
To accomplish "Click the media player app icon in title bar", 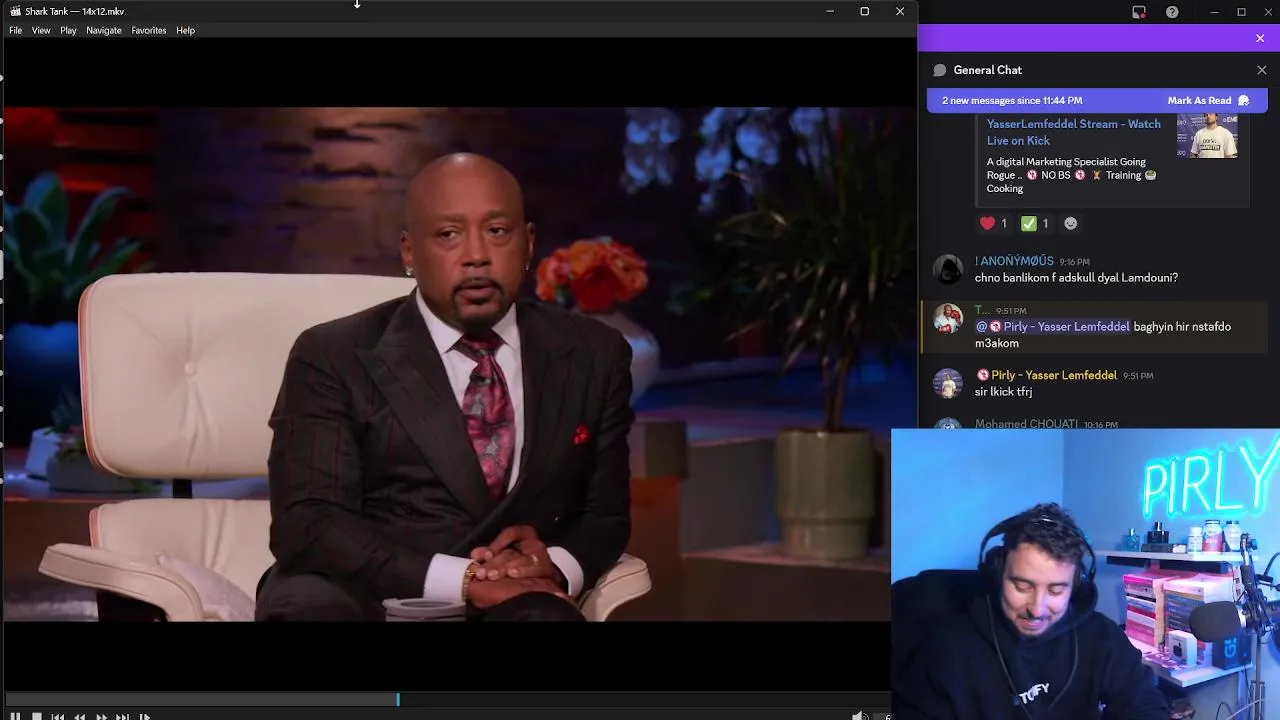I will pyautogui.click(x=15, y=11).
